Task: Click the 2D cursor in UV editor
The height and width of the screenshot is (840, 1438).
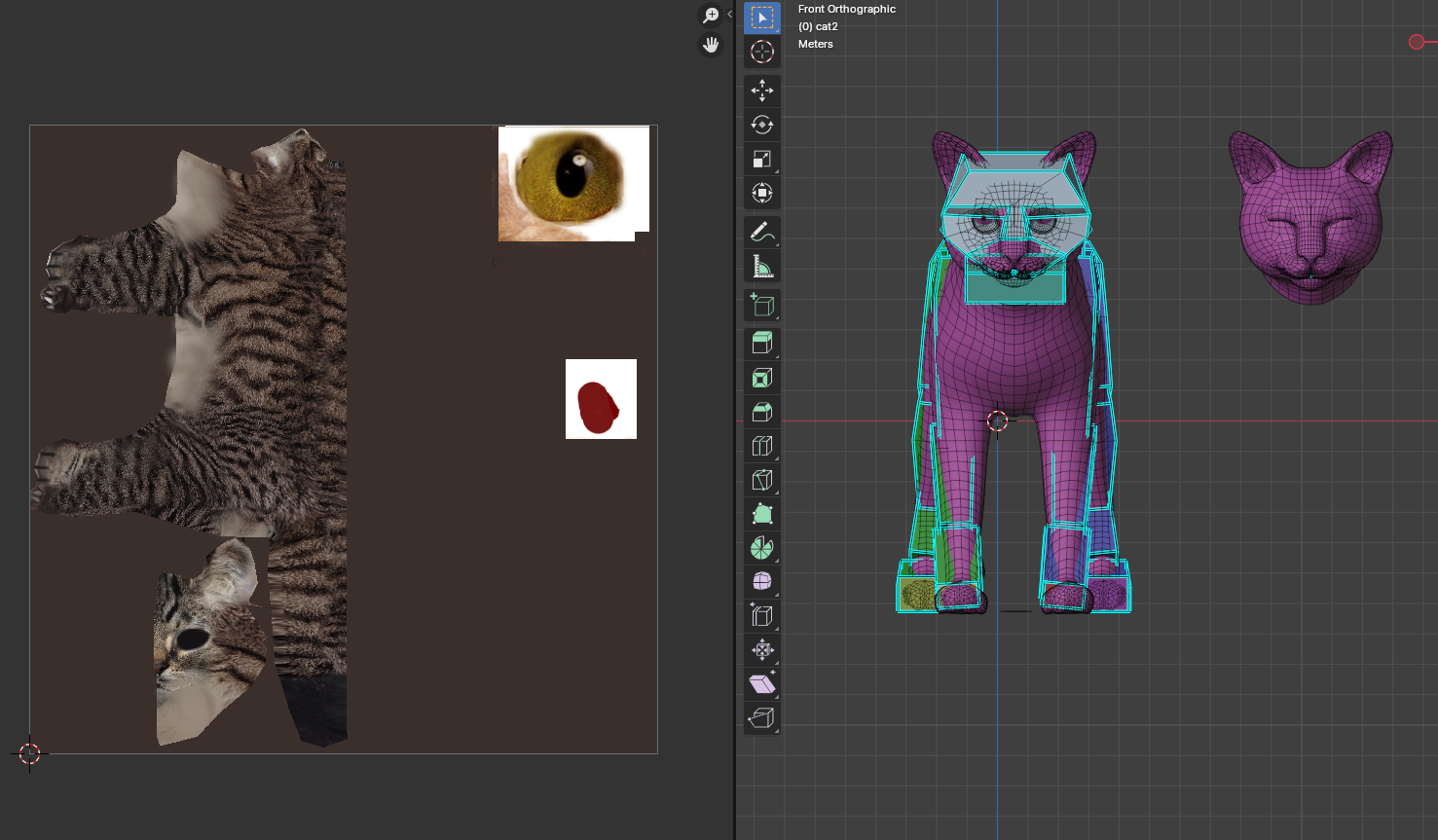Action: pos(29,753)
